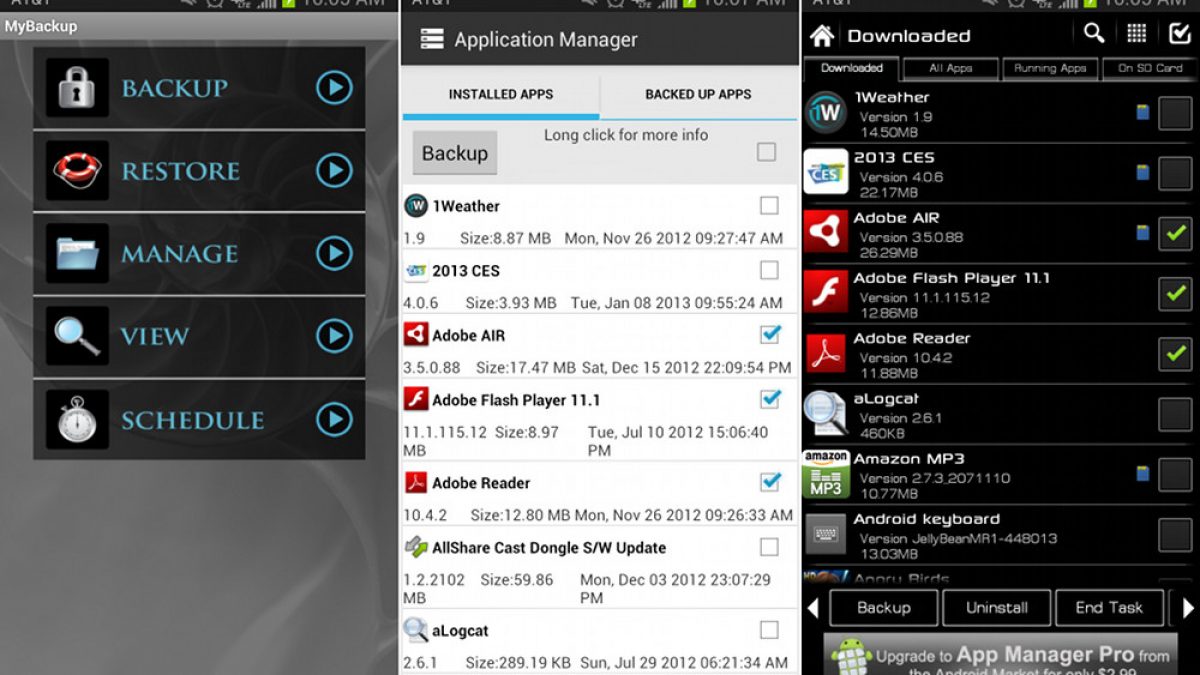Uncheck Adobe Reader green checkbox in Downloaded list
The width and height of the screenshot is (1200, 675).
(x=1175, y=353)
